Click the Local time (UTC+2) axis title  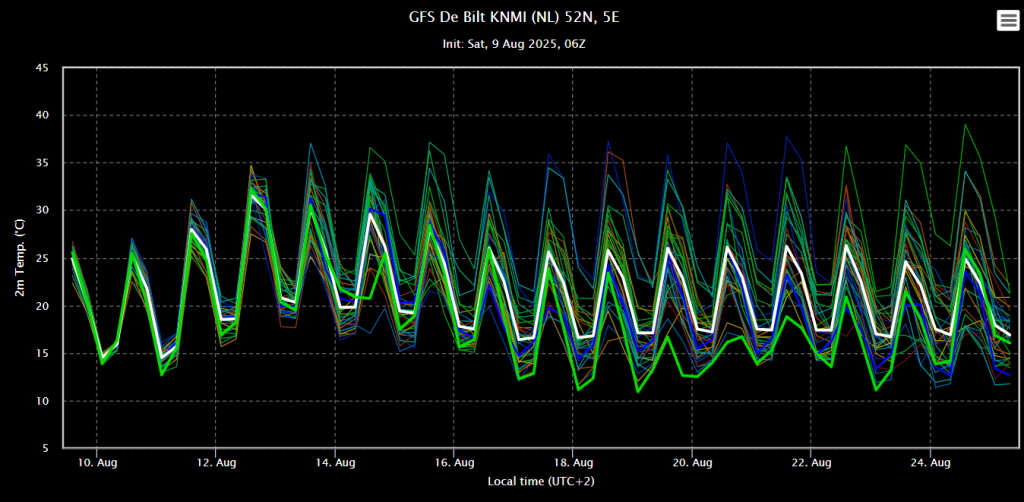pyautogui.click(x=541, y=482)
